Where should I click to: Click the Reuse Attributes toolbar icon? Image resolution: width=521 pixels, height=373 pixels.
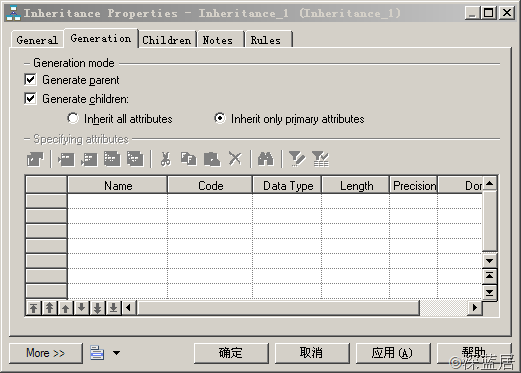(x=135, y=159)
